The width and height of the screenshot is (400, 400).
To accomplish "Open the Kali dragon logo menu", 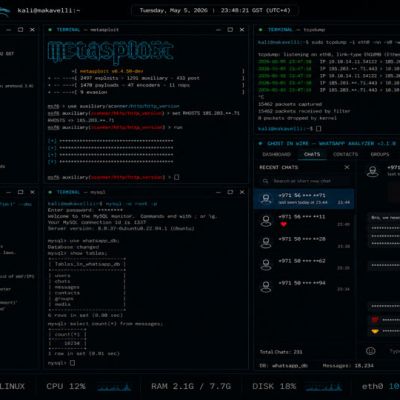I will (5, 11).
